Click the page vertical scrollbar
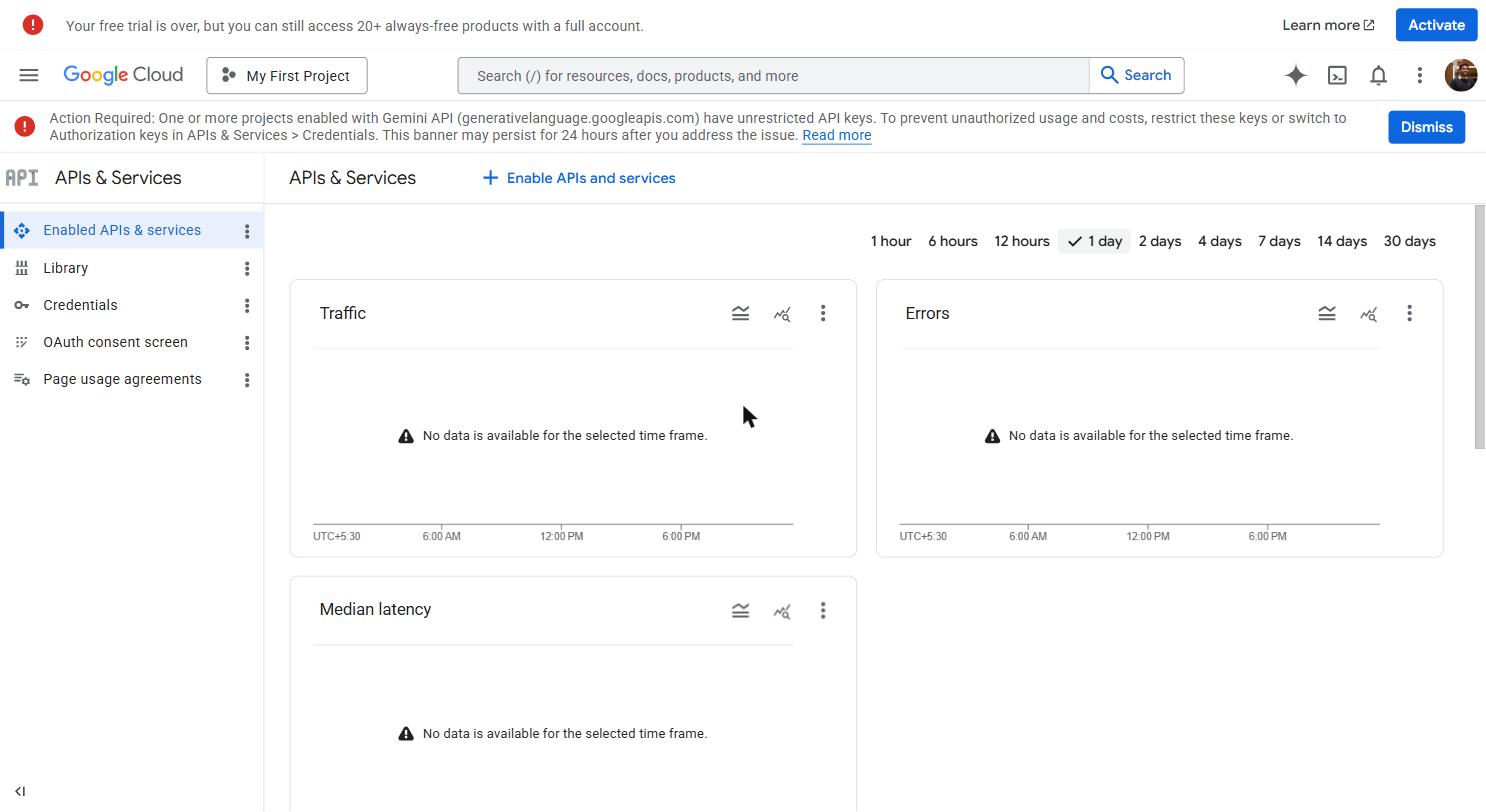 (1480, 326)
